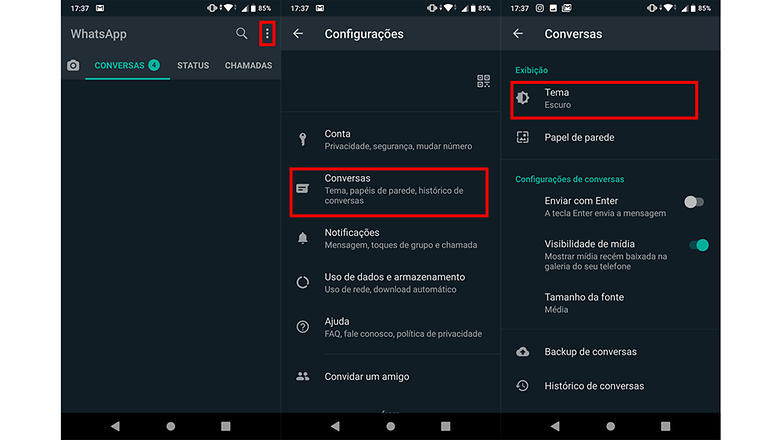Tap the Android back button on the first phone
The height and width of the screenshot is (440, 782).
point(116,426)
